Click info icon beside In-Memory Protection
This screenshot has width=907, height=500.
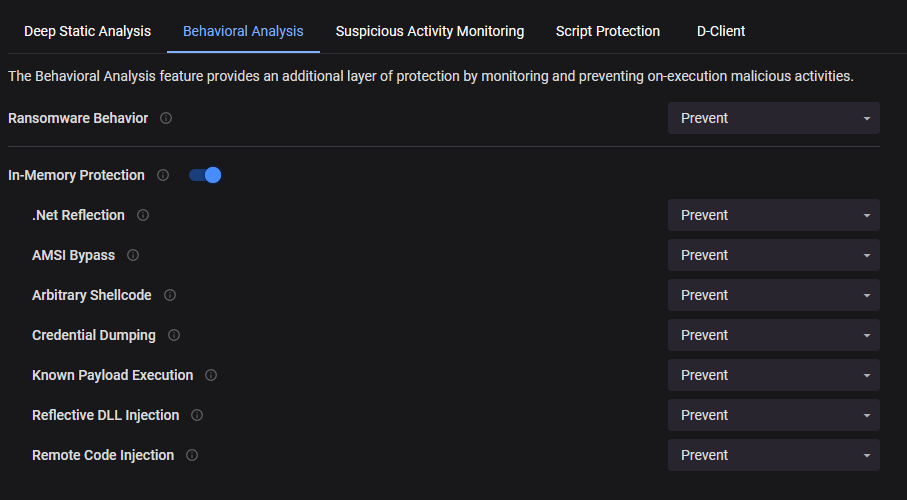pos(163,175)
